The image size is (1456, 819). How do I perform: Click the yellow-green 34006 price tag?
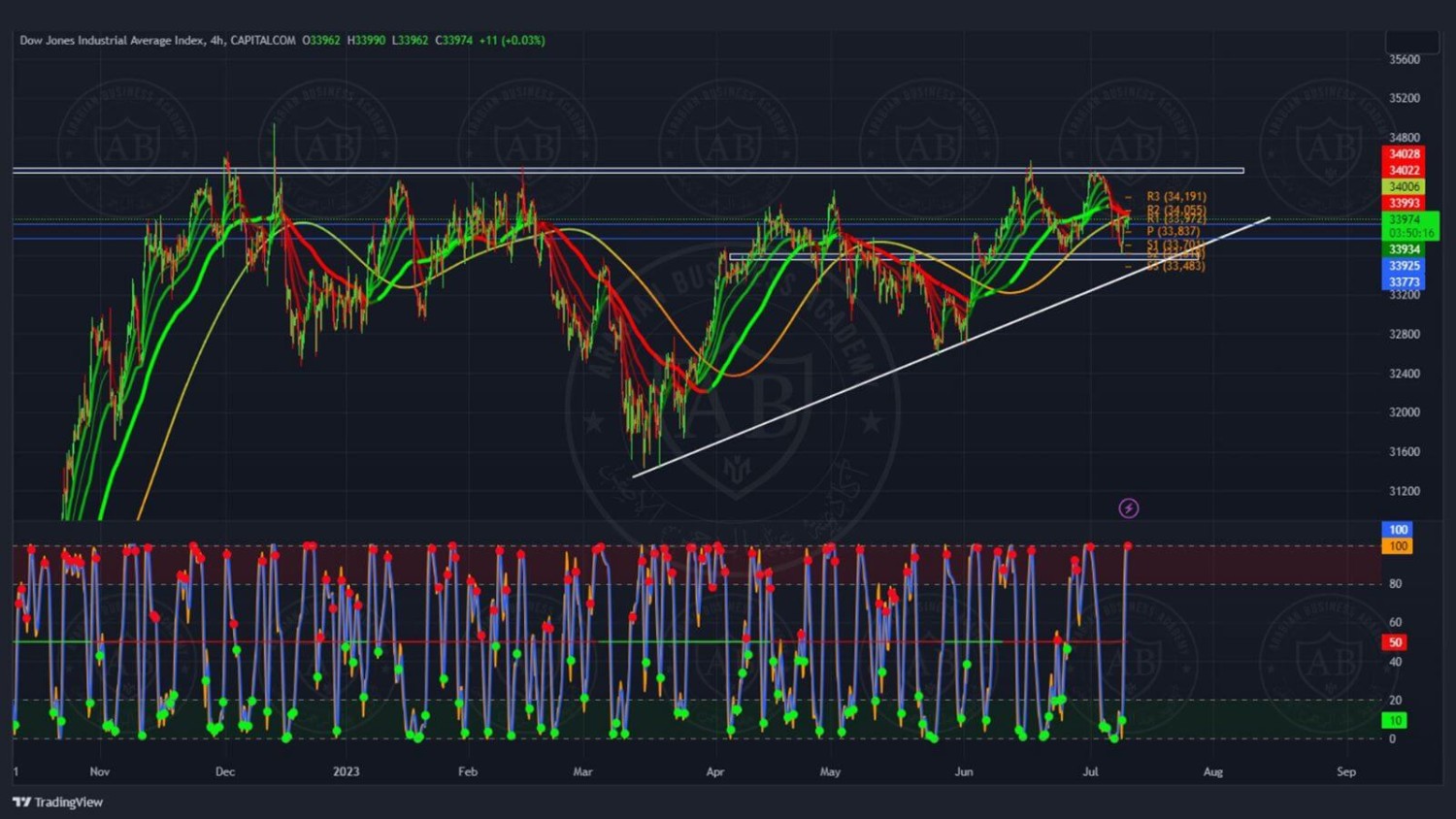coord(1404,186)
